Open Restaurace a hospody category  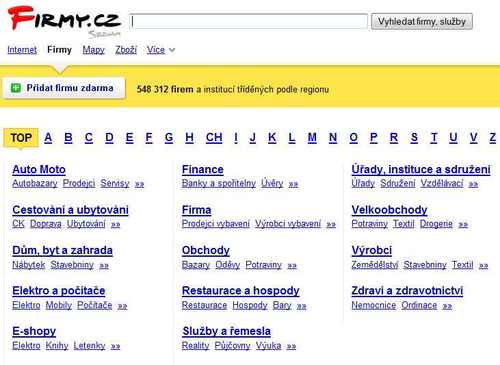[241, 291]
